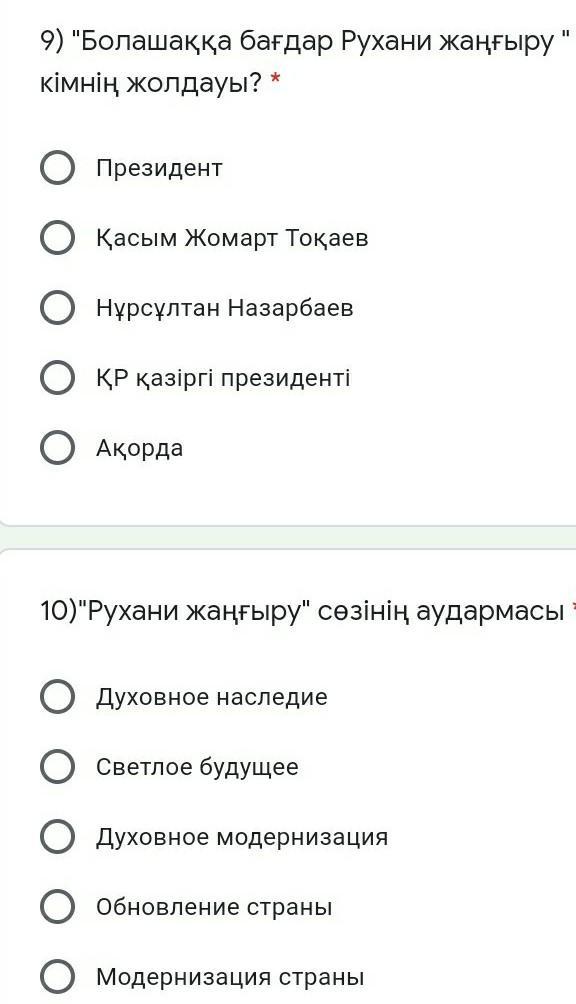576x1004 pixels.
Task: Click the Ақорда answer text
Action: pos(140,448)
